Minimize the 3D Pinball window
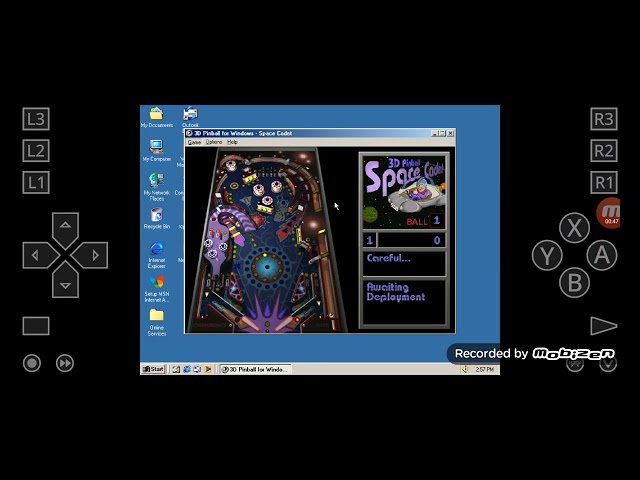 tap(435, 133)
